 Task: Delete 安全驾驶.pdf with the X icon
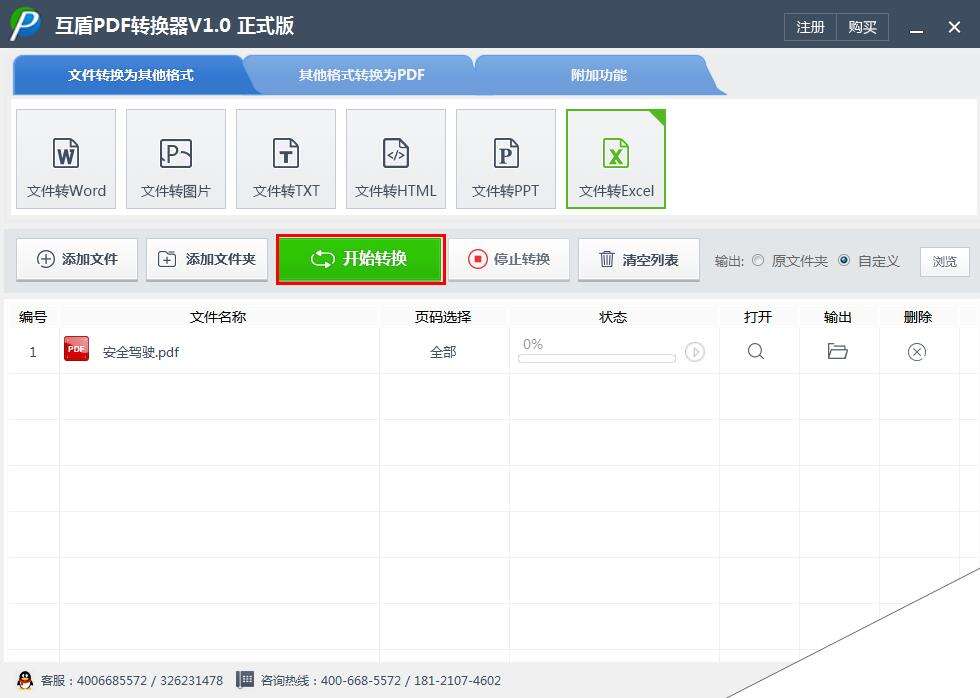pos(917,352)
